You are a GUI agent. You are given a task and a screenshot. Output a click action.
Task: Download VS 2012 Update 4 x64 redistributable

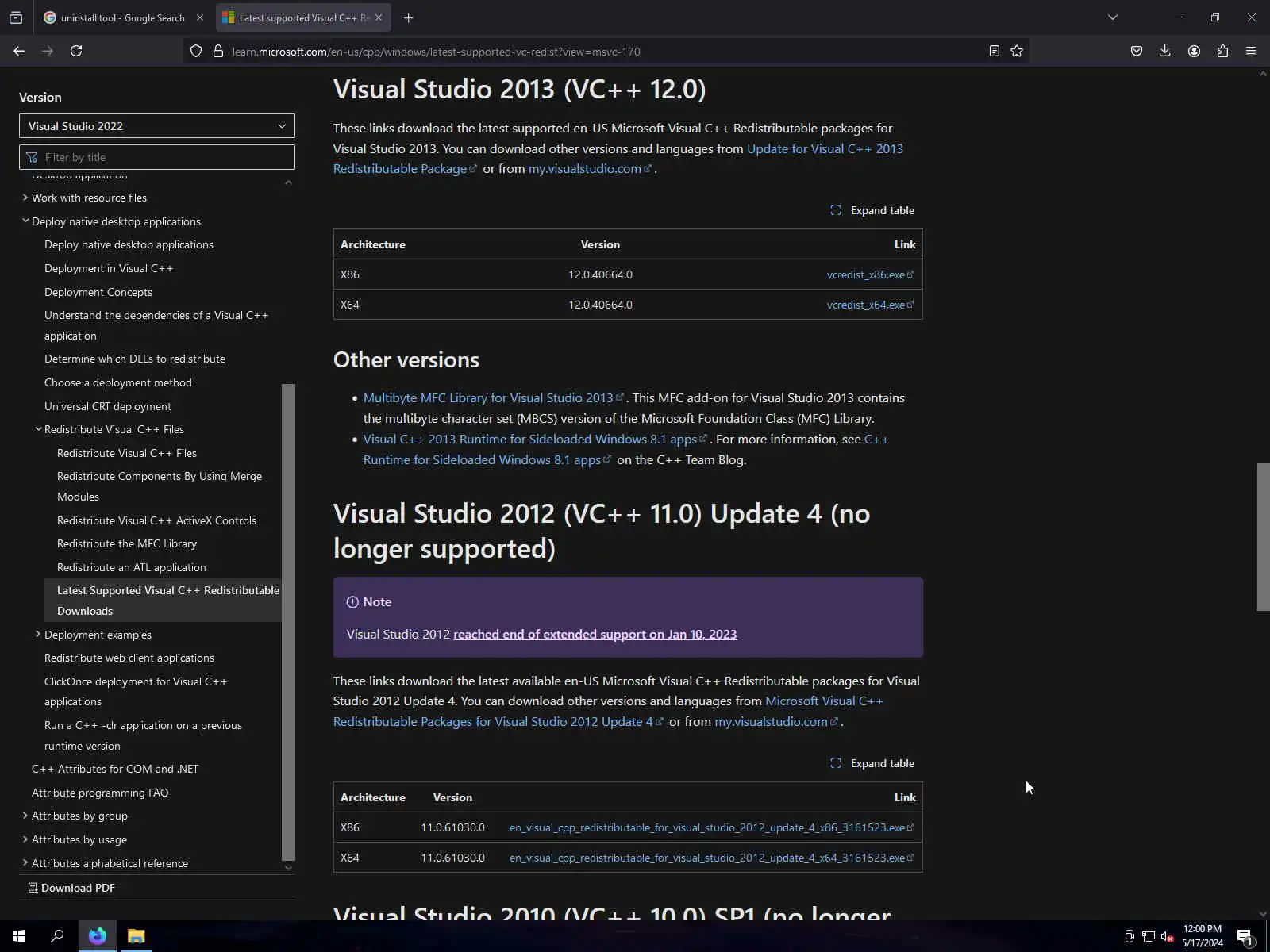click(711, 858)
